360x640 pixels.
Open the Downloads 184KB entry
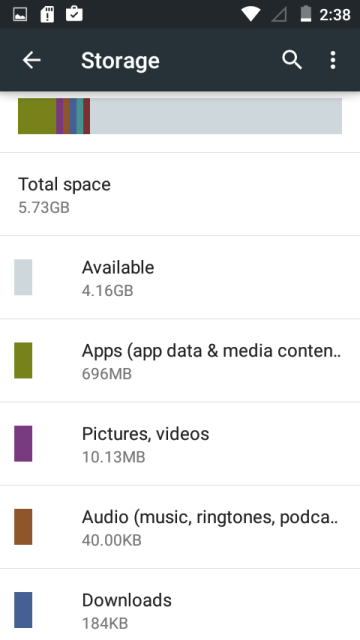coord(180,604)
